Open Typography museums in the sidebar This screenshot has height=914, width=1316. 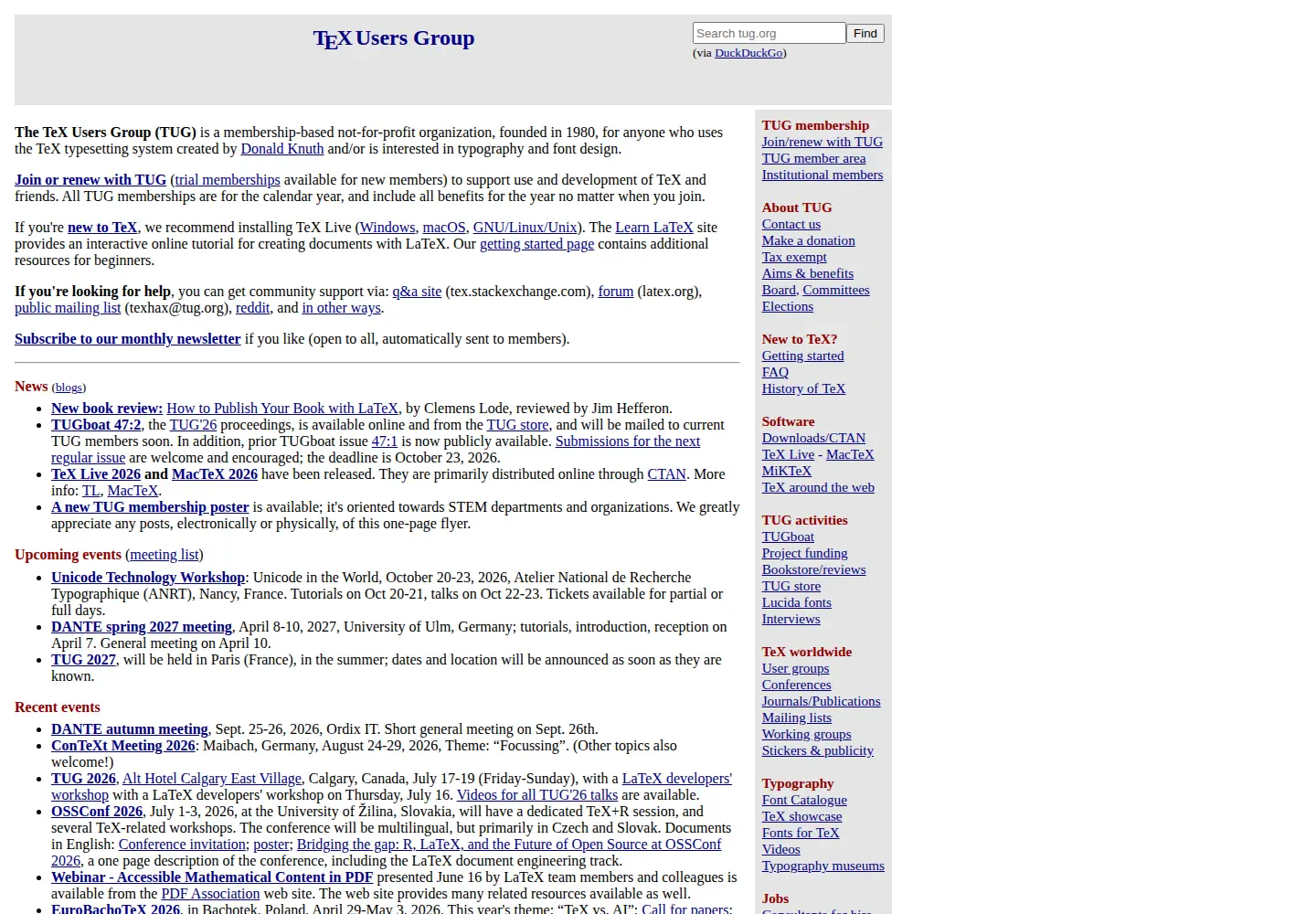point(823,866)
